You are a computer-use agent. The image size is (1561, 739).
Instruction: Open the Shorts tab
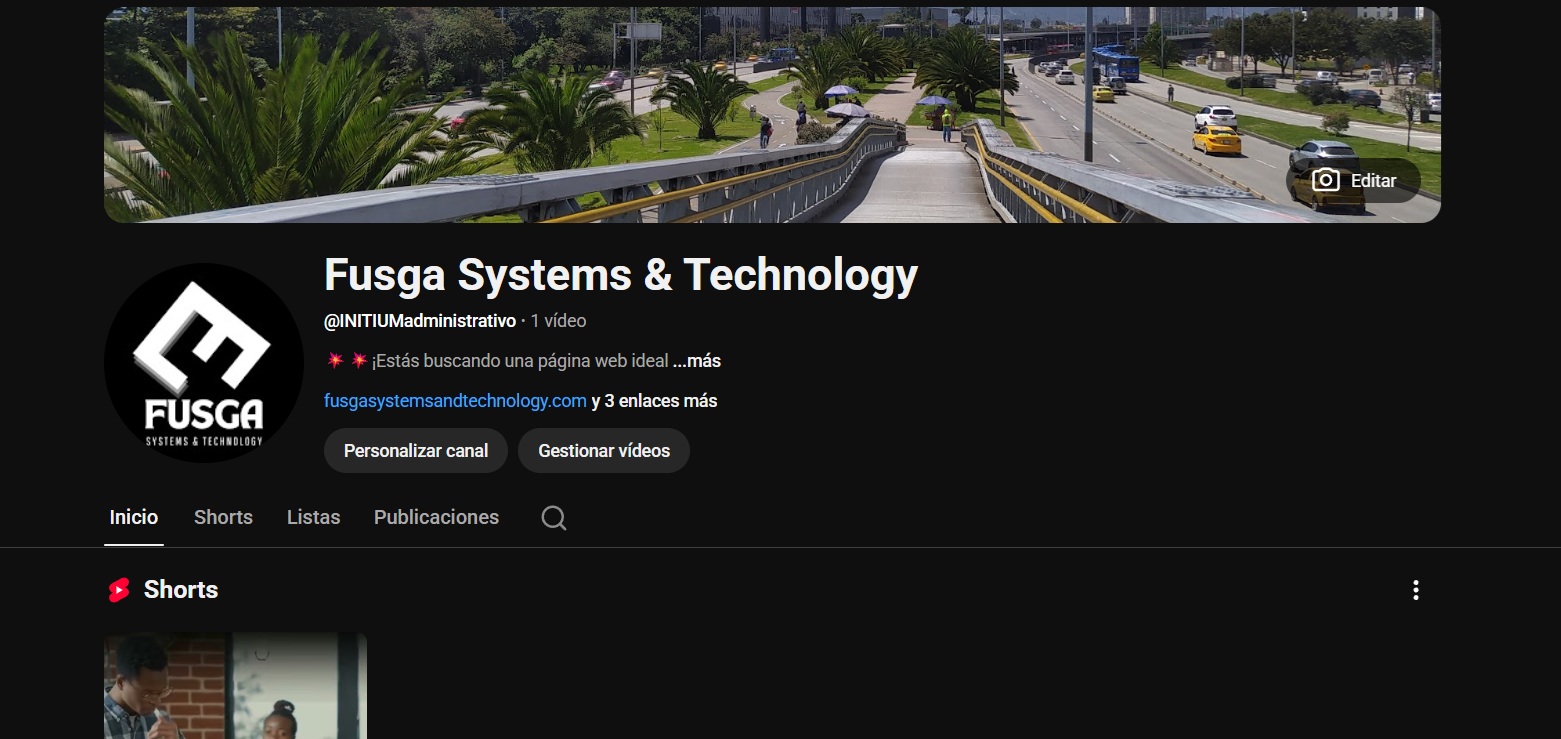(223, 517)
